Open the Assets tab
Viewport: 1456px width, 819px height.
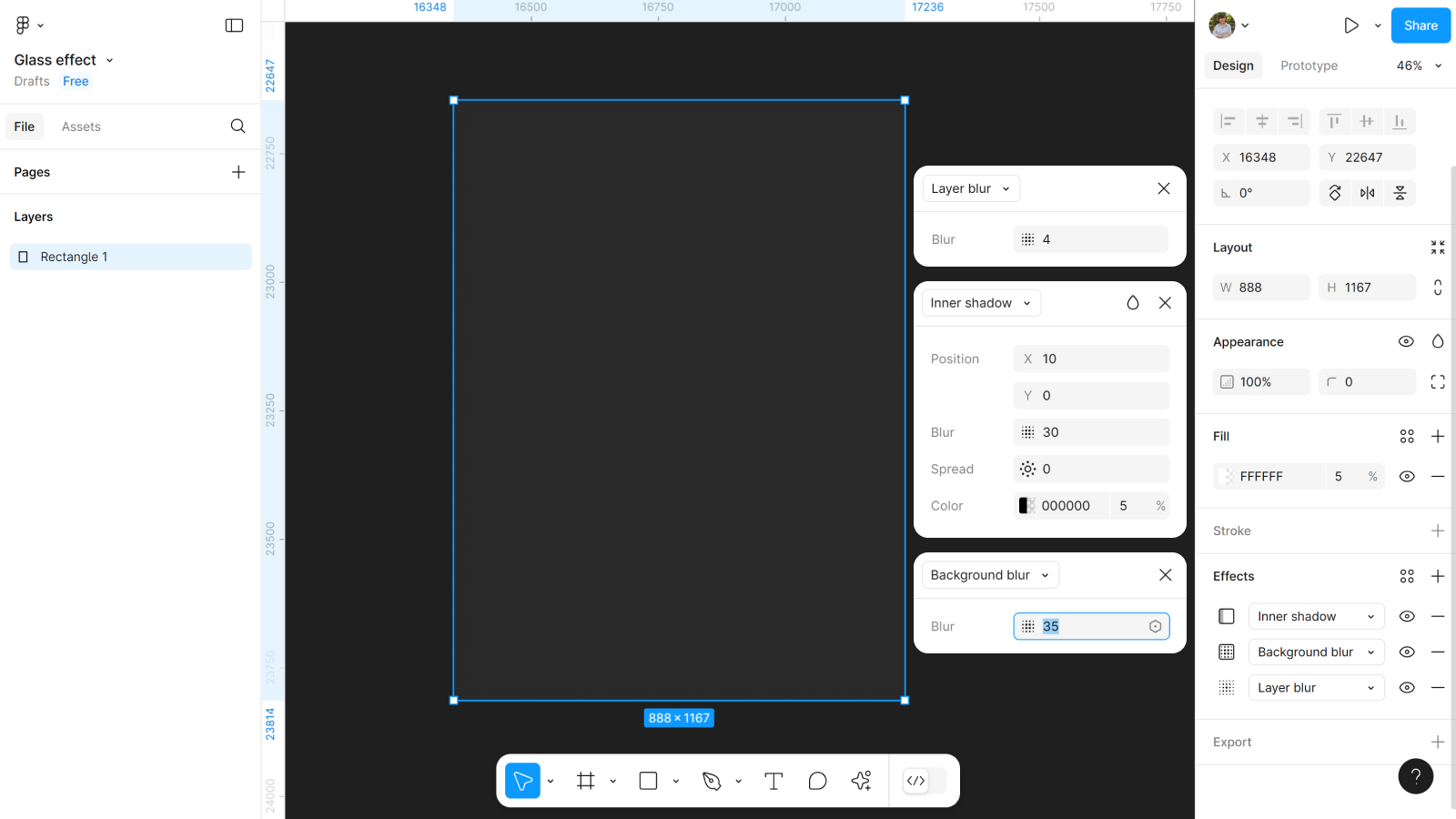tap(81, 126)
